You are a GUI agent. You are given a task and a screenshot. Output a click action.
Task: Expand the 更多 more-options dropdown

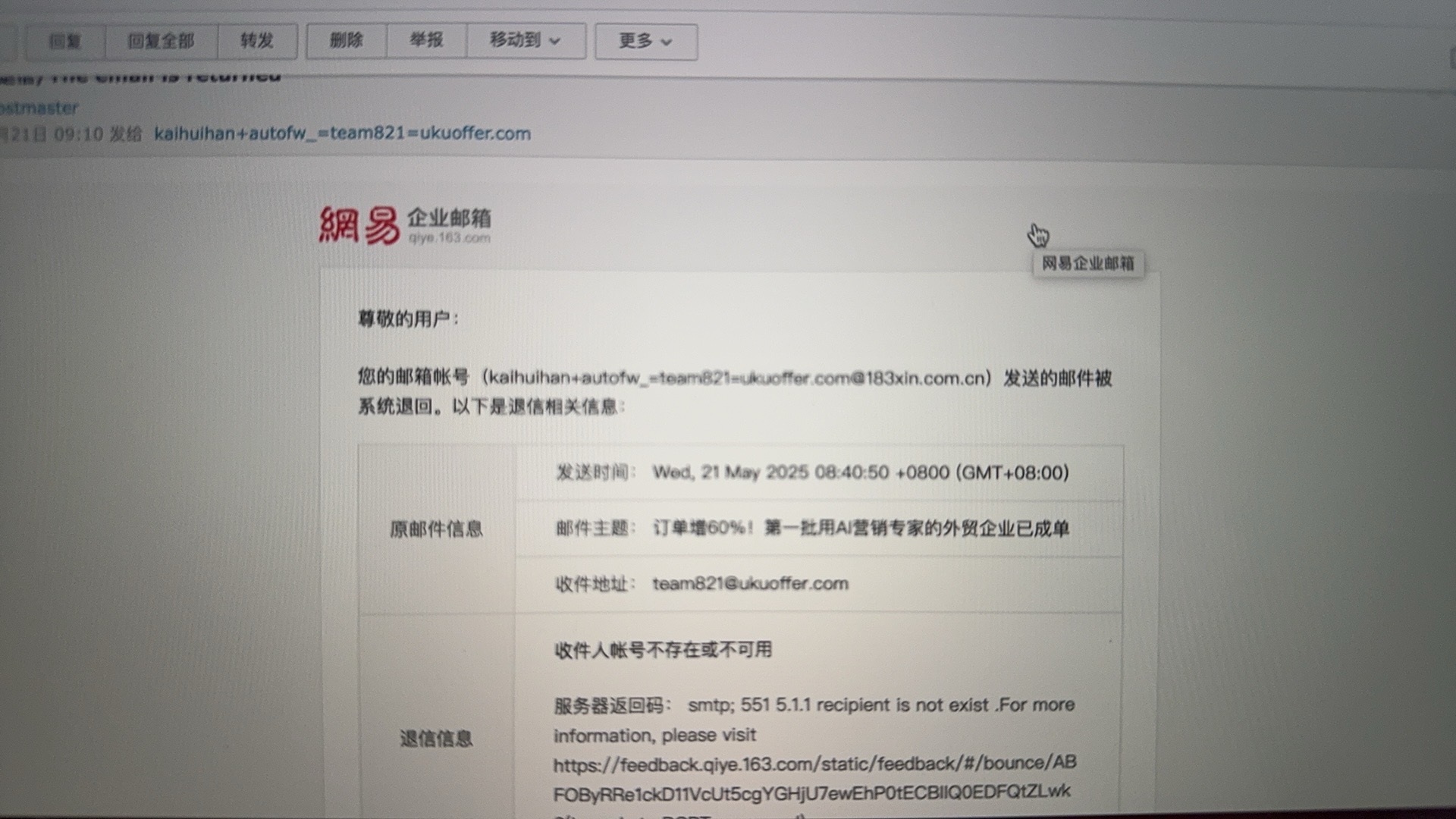click(645, 41)
